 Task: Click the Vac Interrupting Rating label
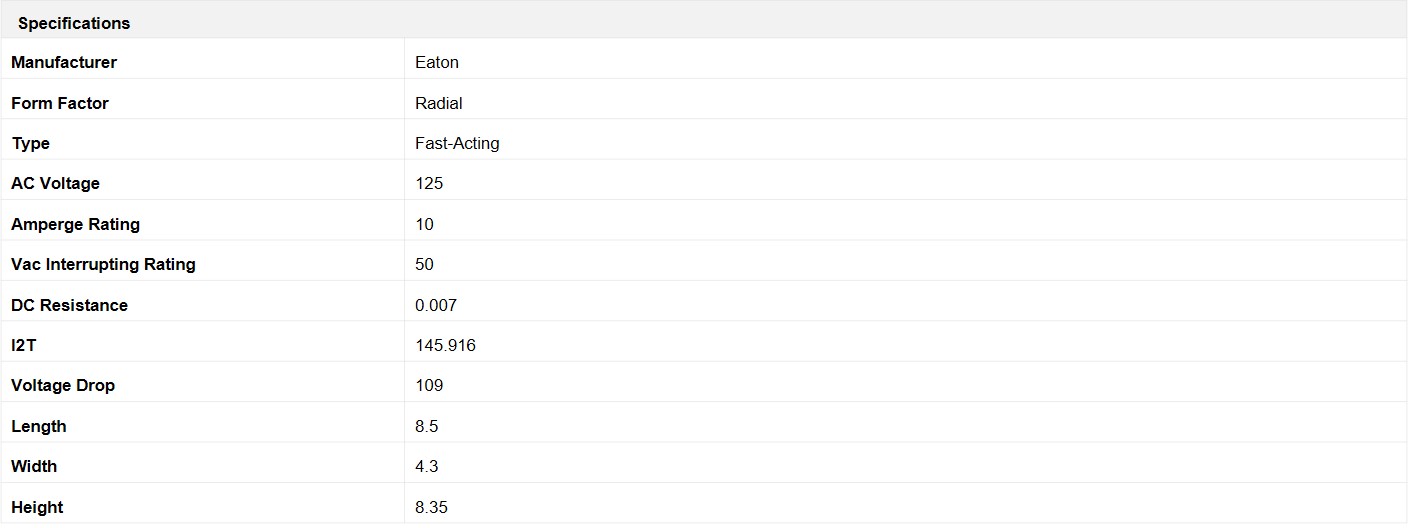coord(103,264)
